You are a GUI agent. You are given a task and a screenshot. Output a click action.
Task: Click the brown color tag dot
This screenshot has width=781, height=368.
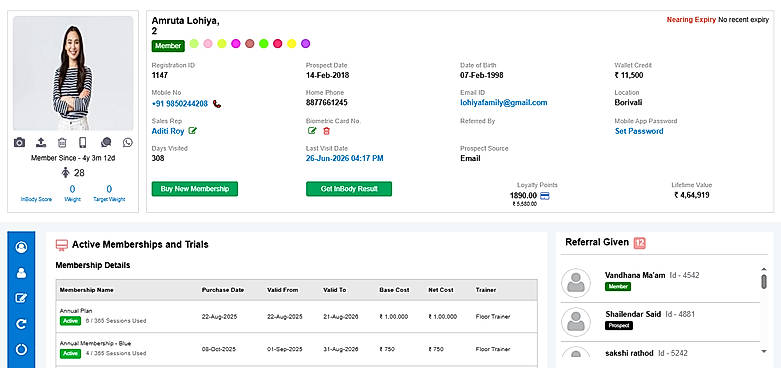[250, 43]
